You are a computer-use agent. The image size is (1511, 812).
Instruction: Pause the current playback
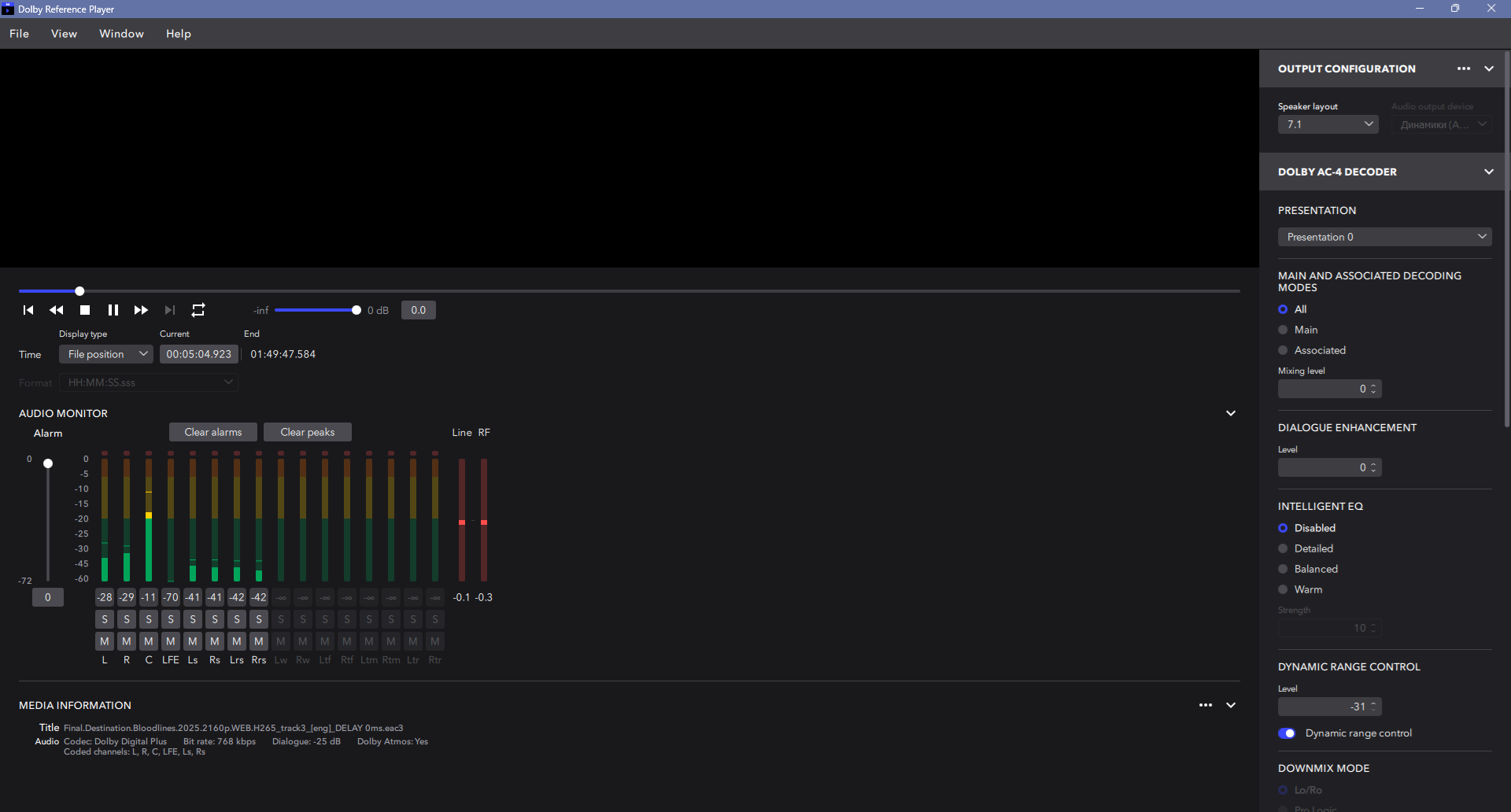(x=113, y=310)
